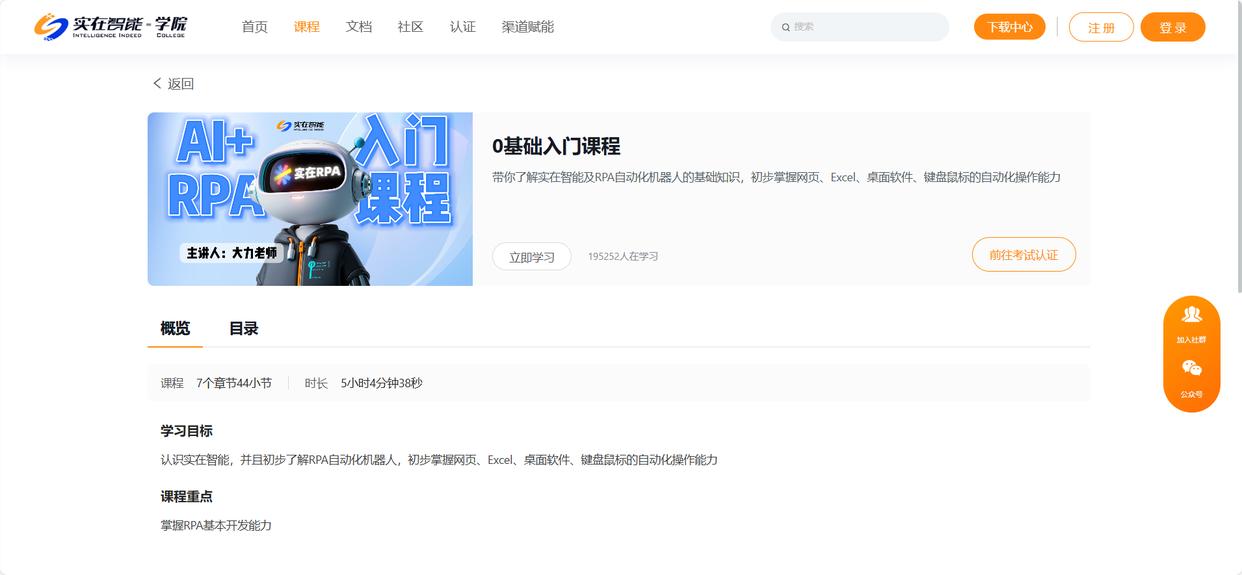Open the 认证 menu item

click(x=463, y=27)
